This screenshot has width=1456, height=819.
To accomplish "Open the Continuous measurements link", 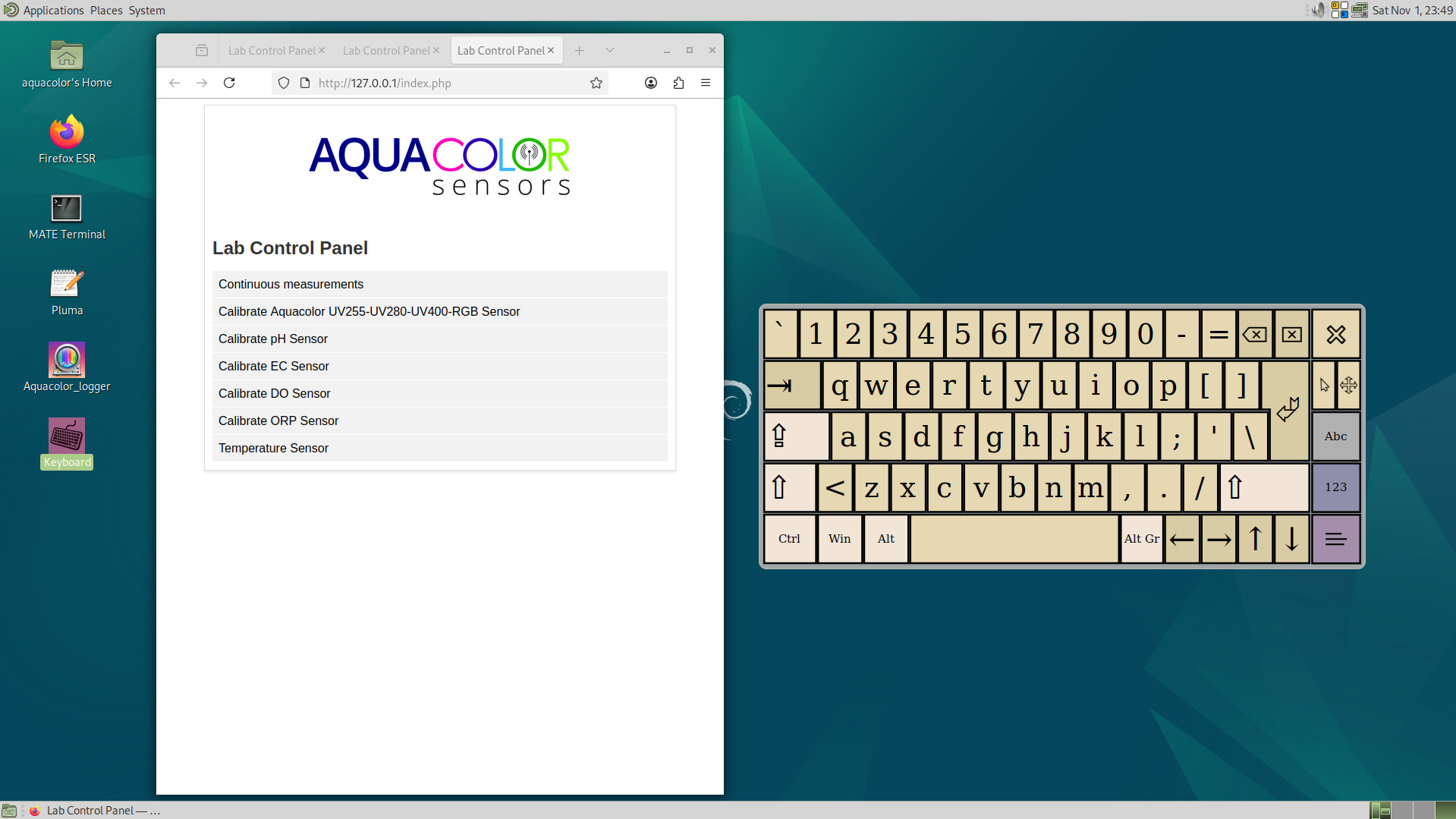I will pyautogui.click(x=291, y=284).
